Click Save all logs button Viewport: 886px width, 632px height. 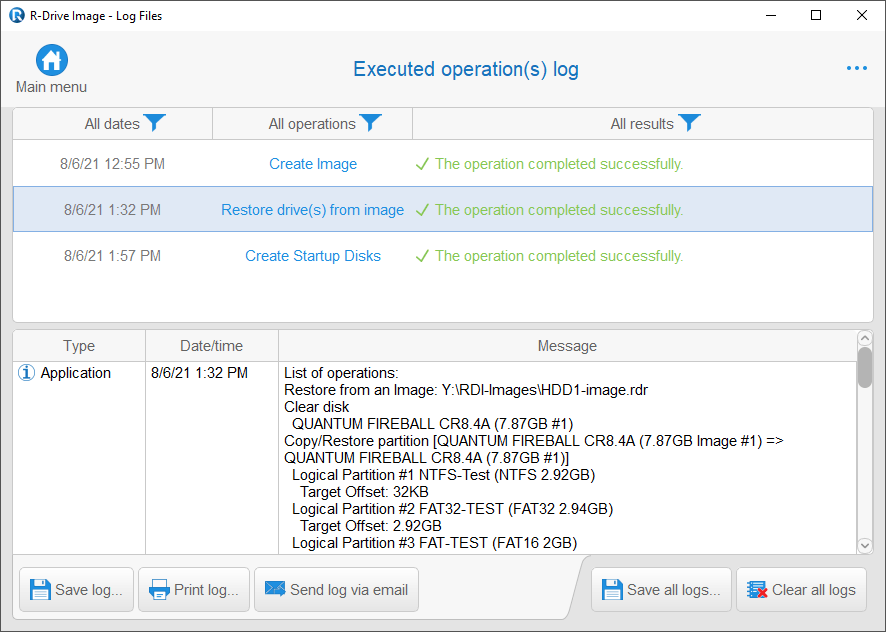[661, 590]
